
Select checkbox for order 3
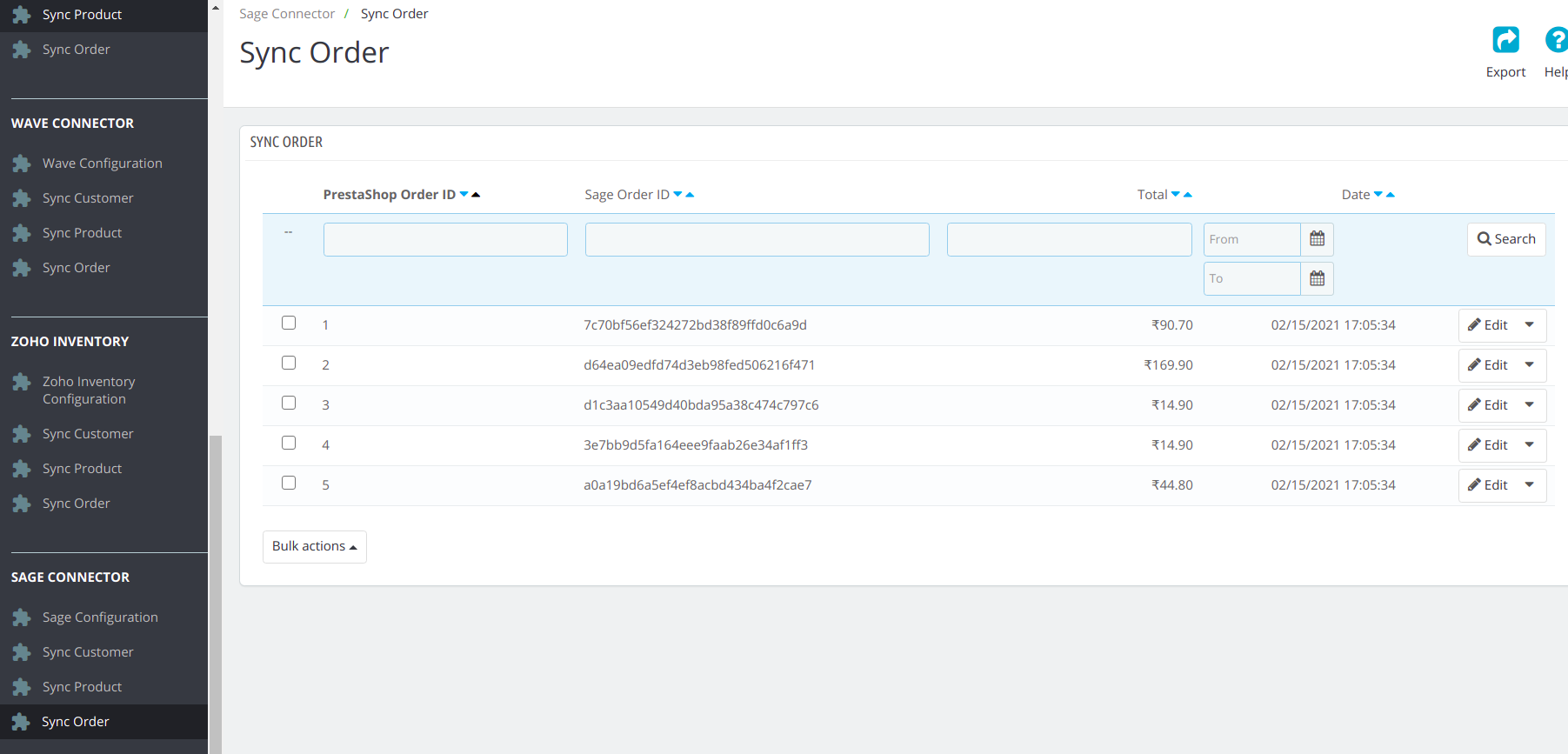tap(289, 403)
